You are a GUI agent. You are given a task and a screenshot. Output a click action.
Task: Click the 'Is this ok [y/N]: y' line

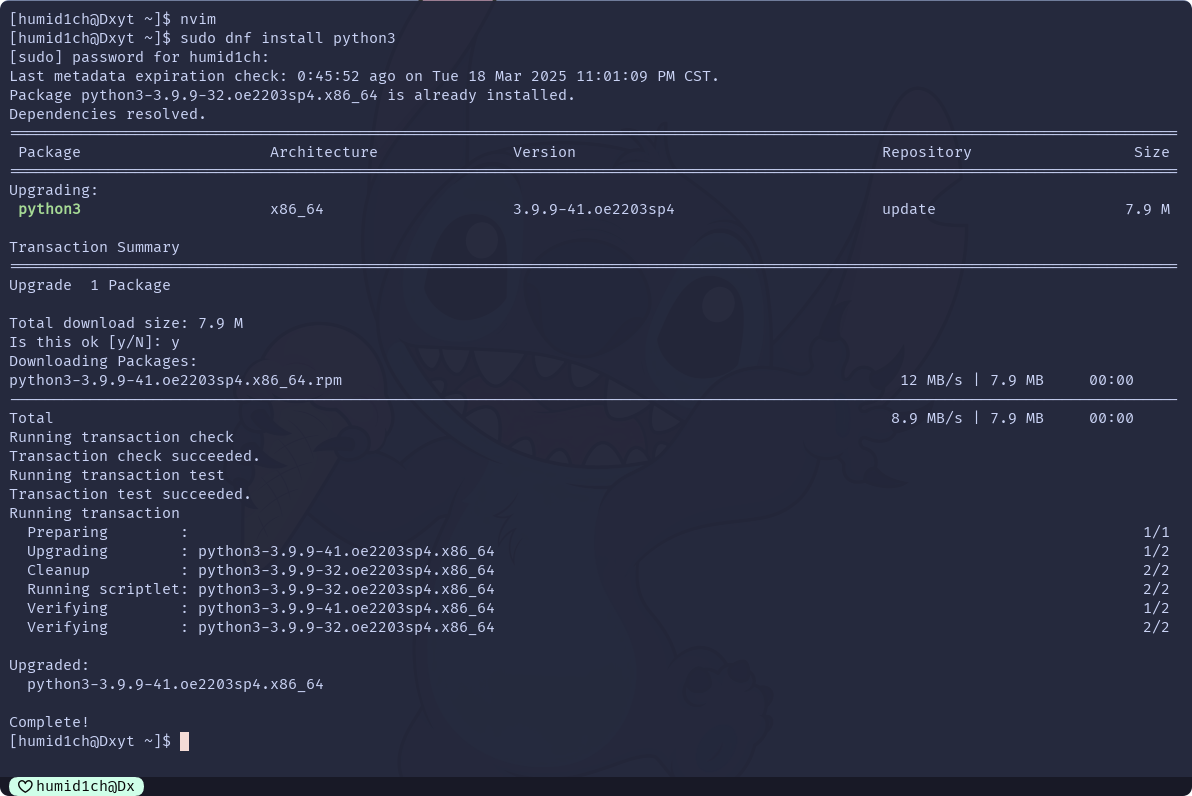(94, 342)
